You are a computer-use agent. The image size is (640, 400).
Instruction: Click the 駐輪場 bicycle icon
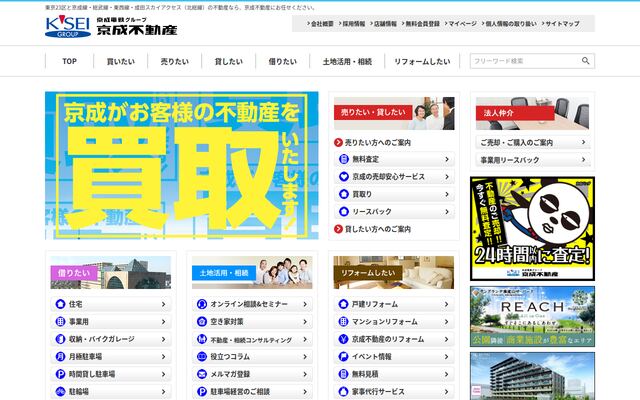60,391
